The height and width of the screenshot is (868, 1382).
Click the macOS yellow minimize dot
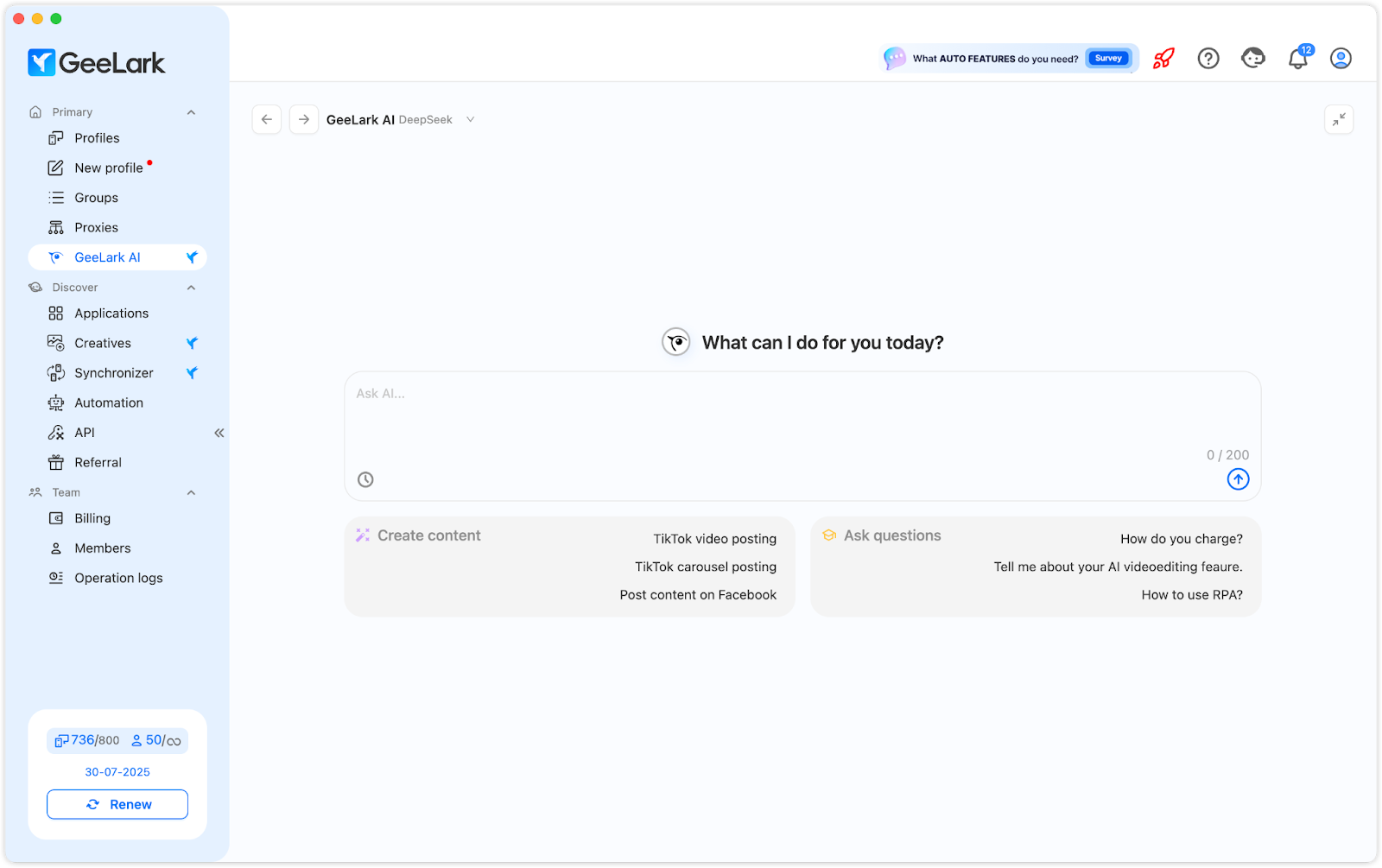(37, 18)
